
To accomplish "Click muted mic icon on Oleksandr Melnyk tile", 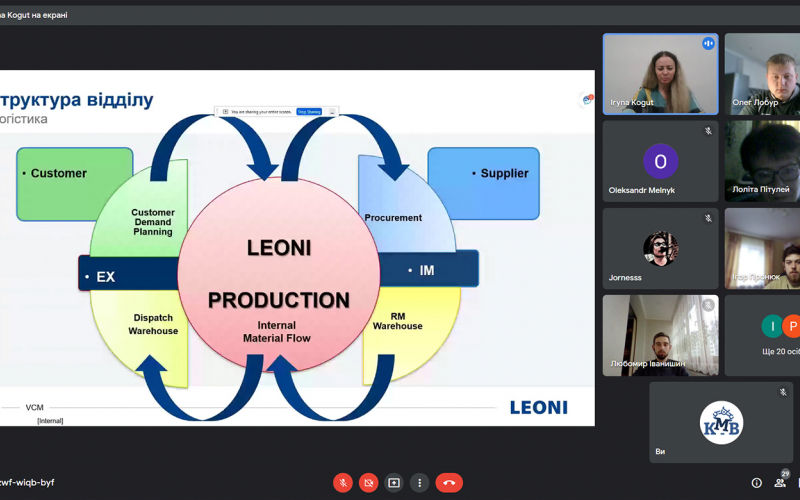I will pos(708,131).
